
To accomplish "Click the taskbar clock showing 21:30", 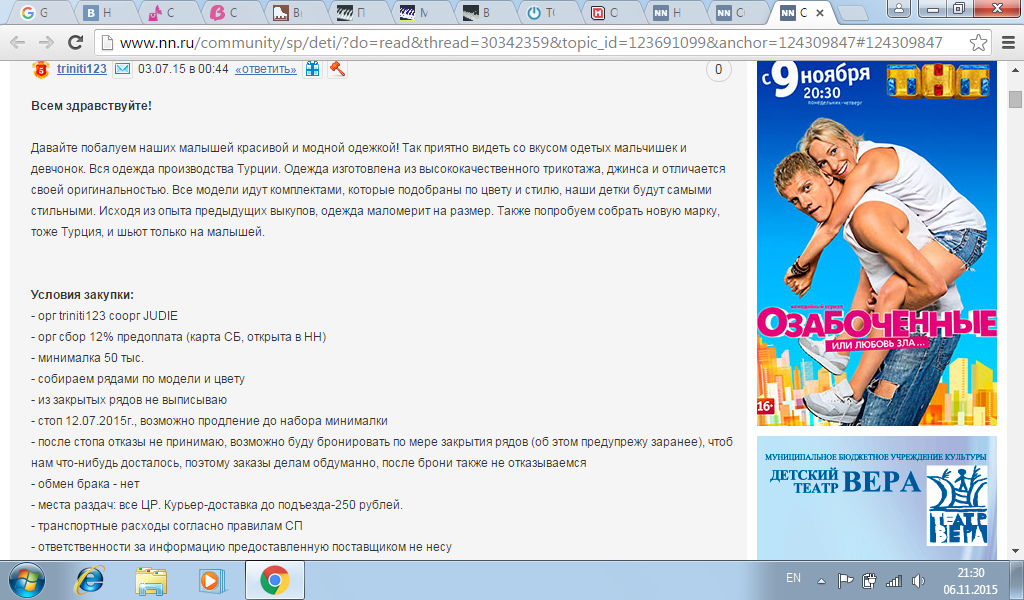I will [970, 580].
